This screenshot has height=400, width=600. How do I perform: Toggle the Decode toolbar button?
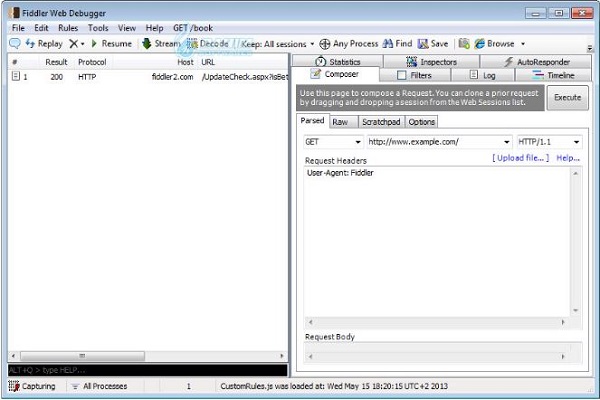[207, 44]
